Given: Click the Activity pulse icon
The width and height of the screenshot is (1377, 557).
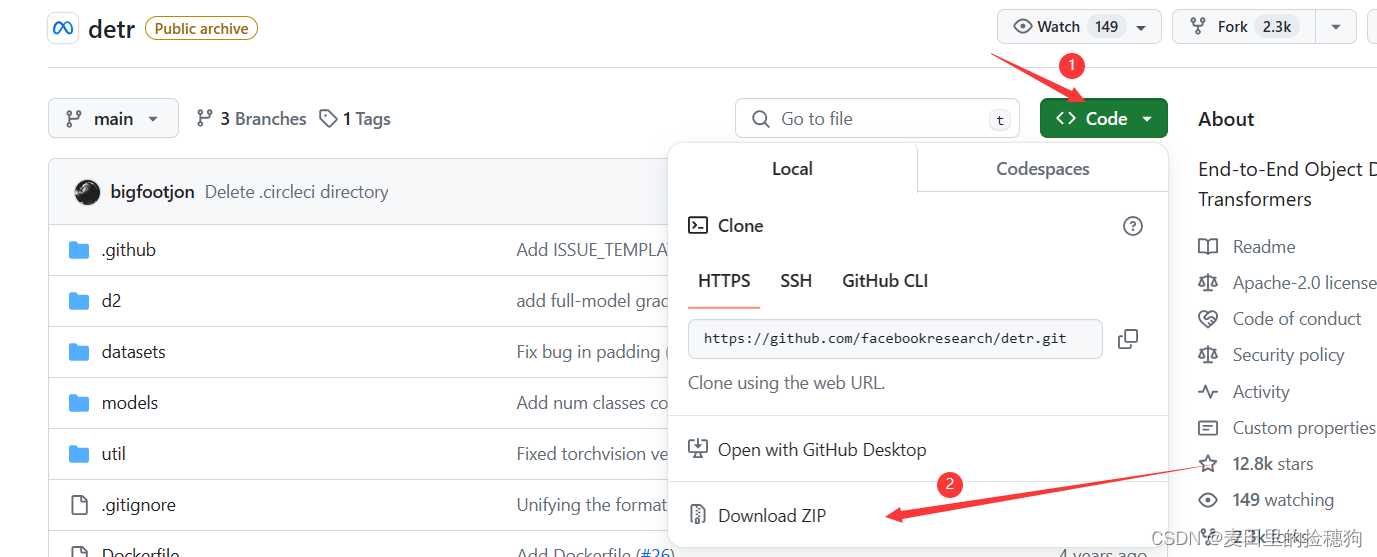Looking at the screenshot, I should pyautogui.click(x=1208, y=392).
